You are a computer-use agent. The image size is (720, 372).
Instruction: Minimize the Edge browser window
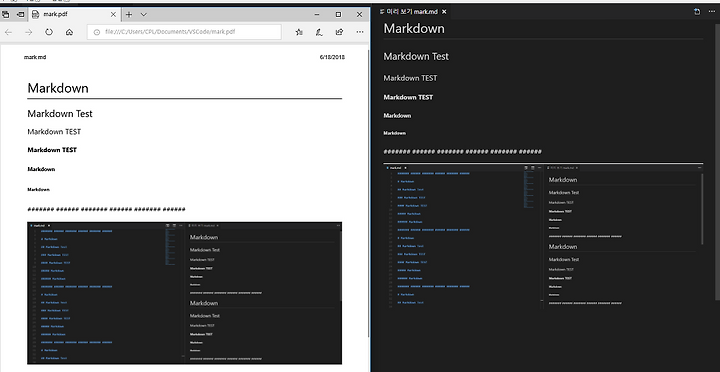click(x=317, y=15)
